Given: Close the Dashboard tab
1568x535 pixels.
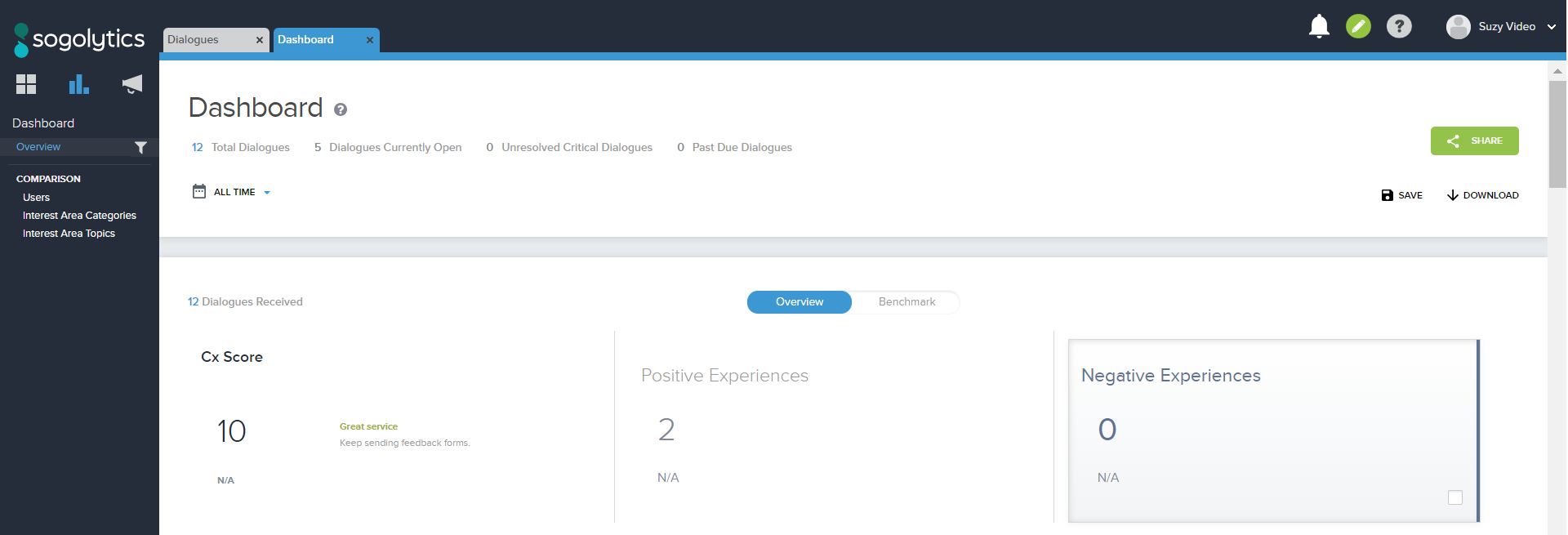Looking at the screenshot, I should 370,40.
